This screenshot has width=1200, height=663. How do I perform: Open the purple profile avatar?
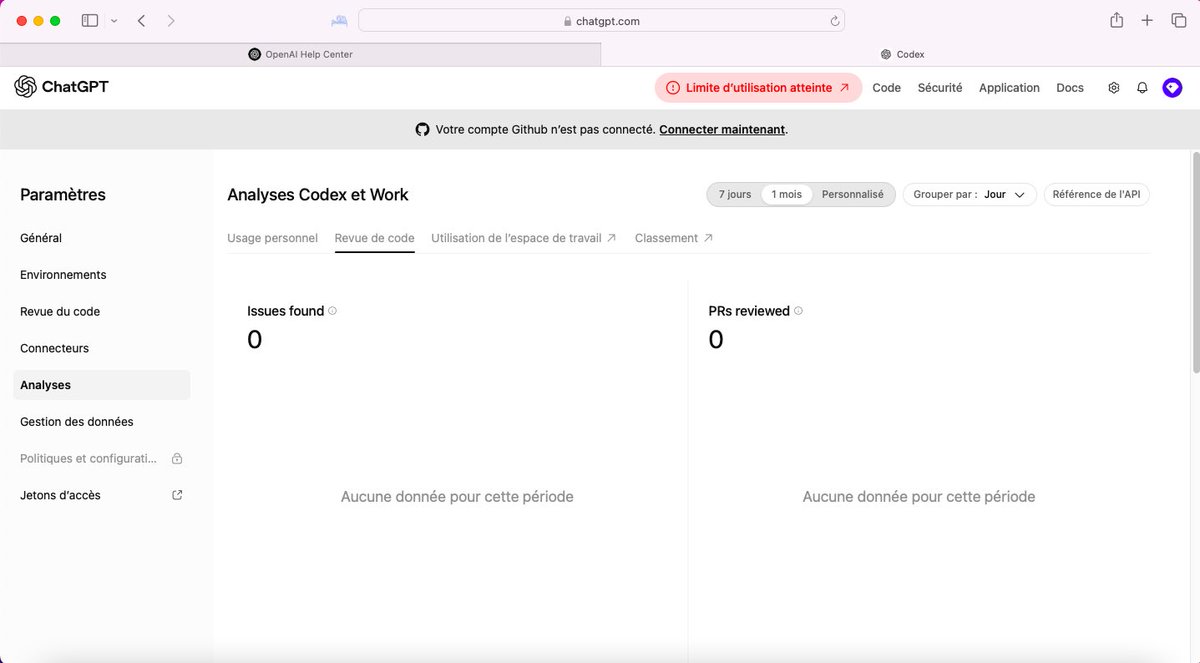click(x=1172, y=88)
